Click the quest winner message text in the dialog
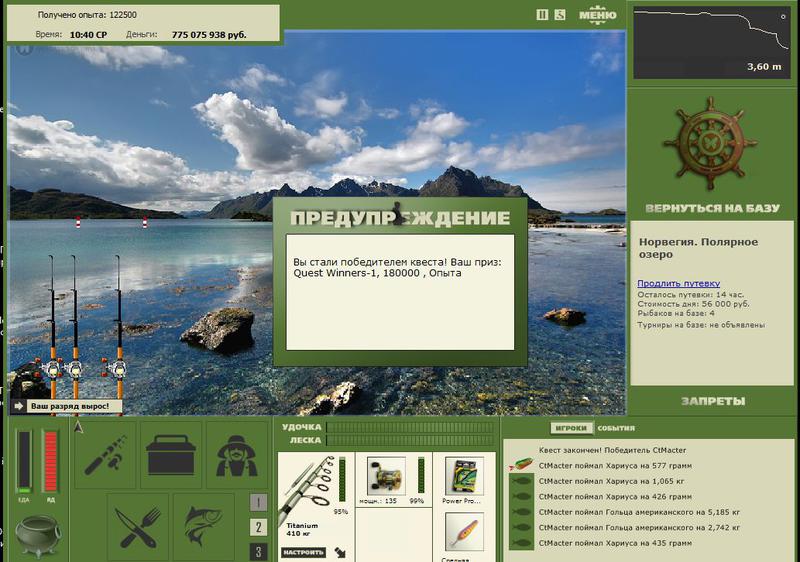 pos(397,268)
